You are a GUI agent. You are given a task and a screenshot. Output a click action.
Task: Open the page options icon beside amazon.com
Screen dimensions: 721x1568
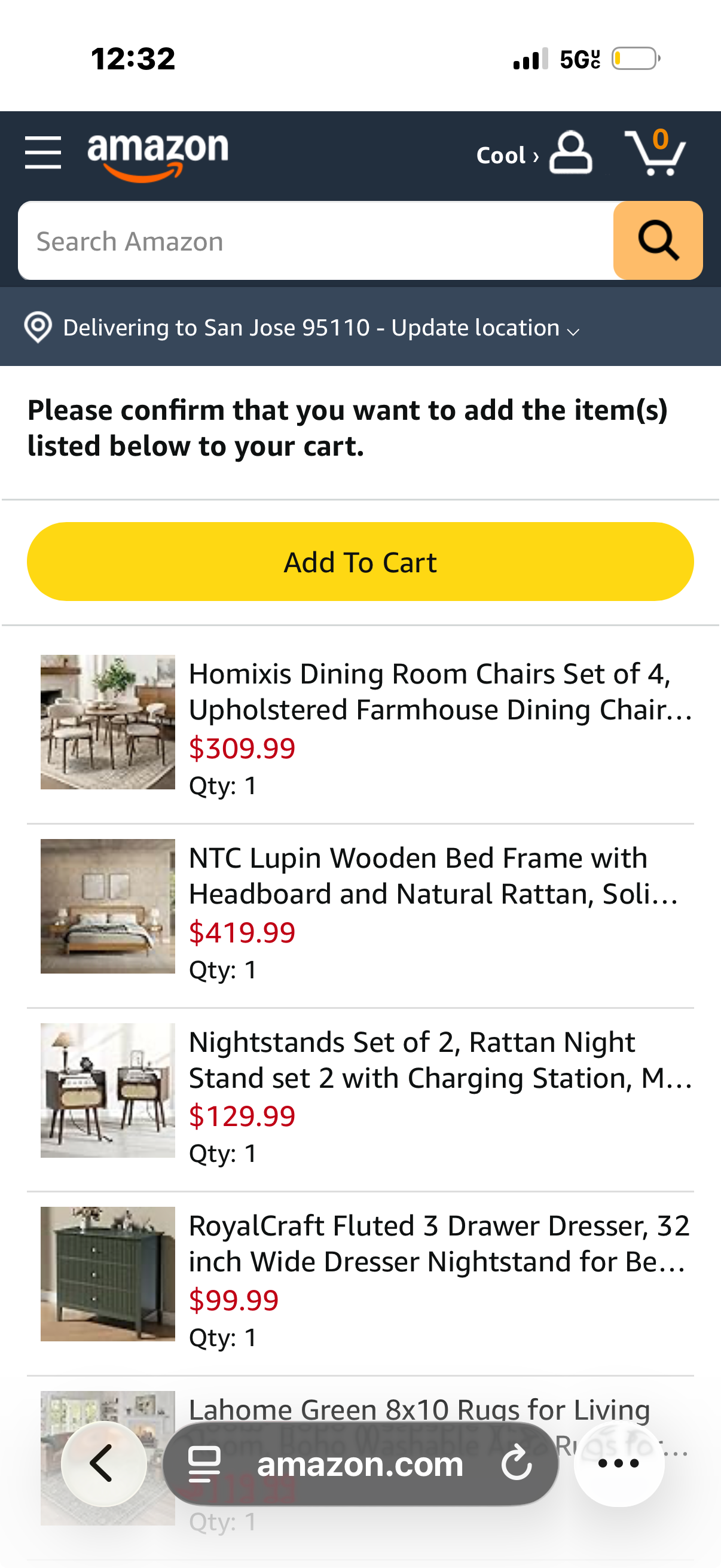click(204, 1463)
